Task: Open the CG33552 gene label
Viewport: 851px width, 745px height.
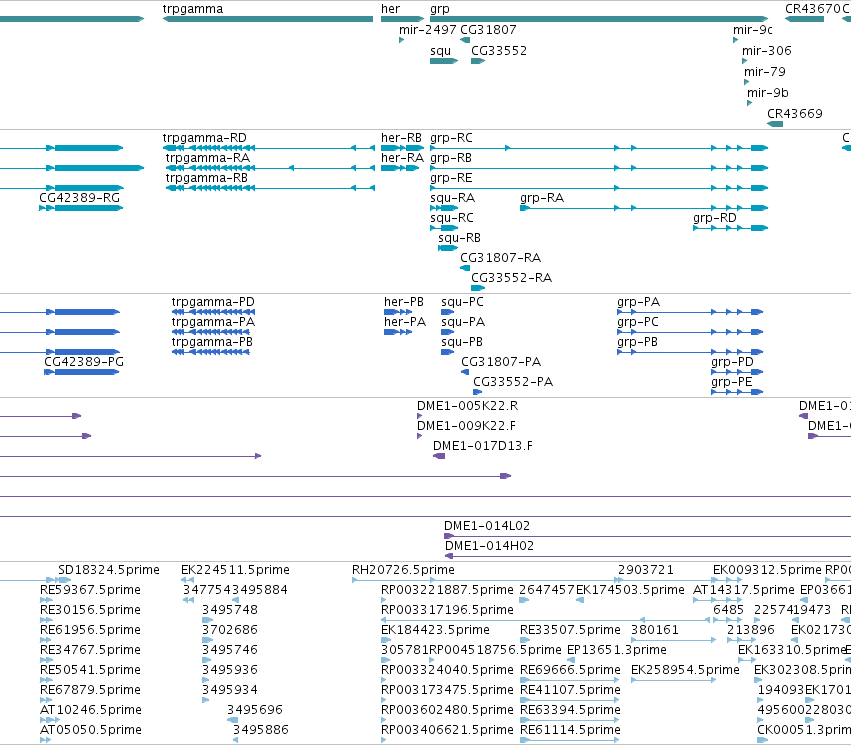Action: [499, 50]
